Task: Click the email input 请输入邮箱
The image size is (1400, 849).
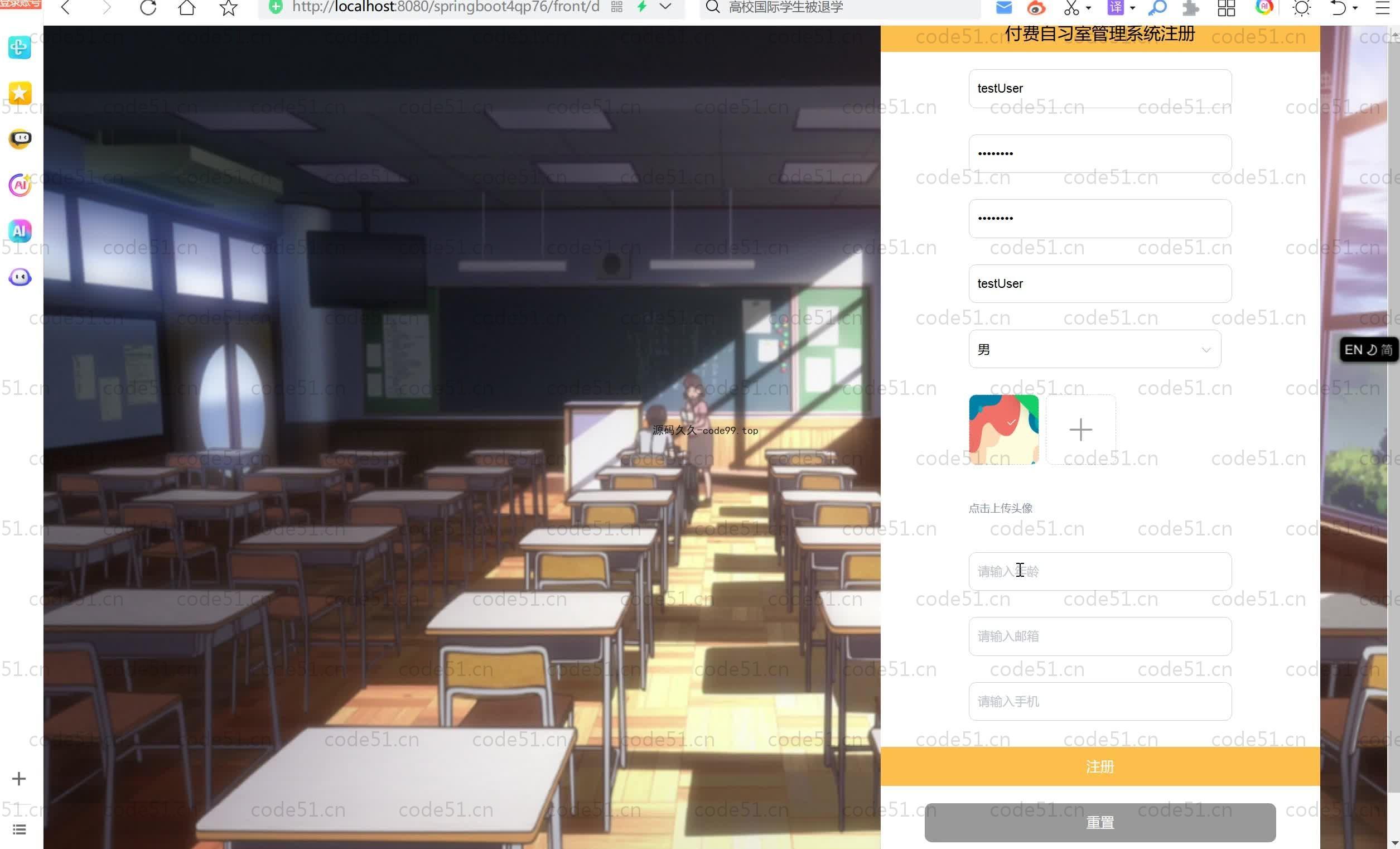Action: tap(1099, 636)
